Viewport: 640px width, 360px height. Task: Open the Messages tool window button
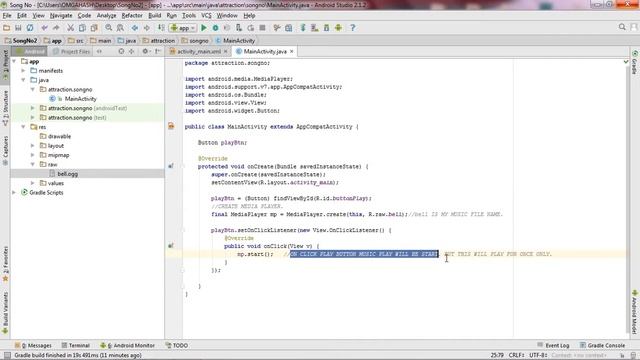[x=33, y=345]
